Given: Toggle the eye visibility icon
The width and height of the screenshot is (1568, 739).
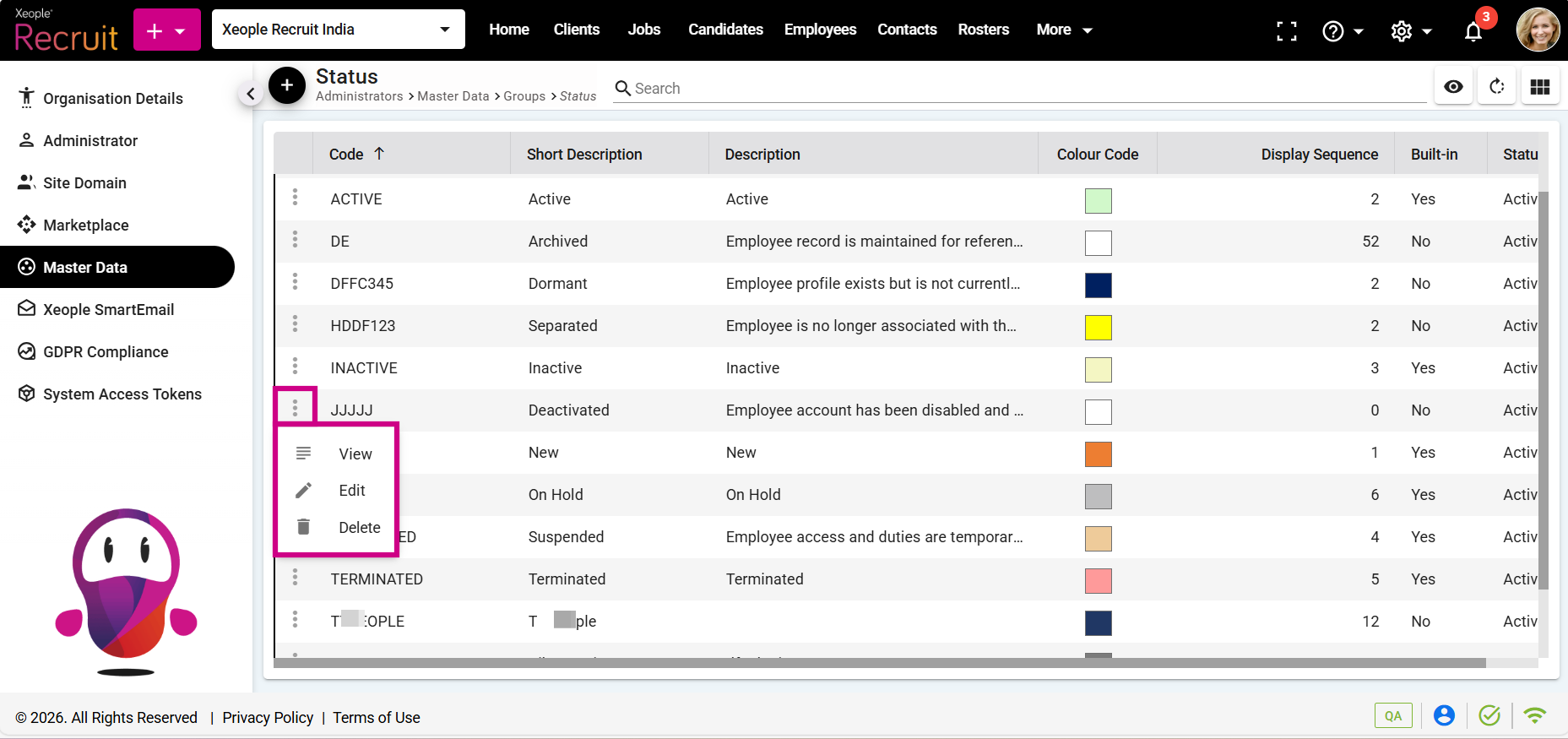Looking at the screenshot, I should click(1453, 86).
